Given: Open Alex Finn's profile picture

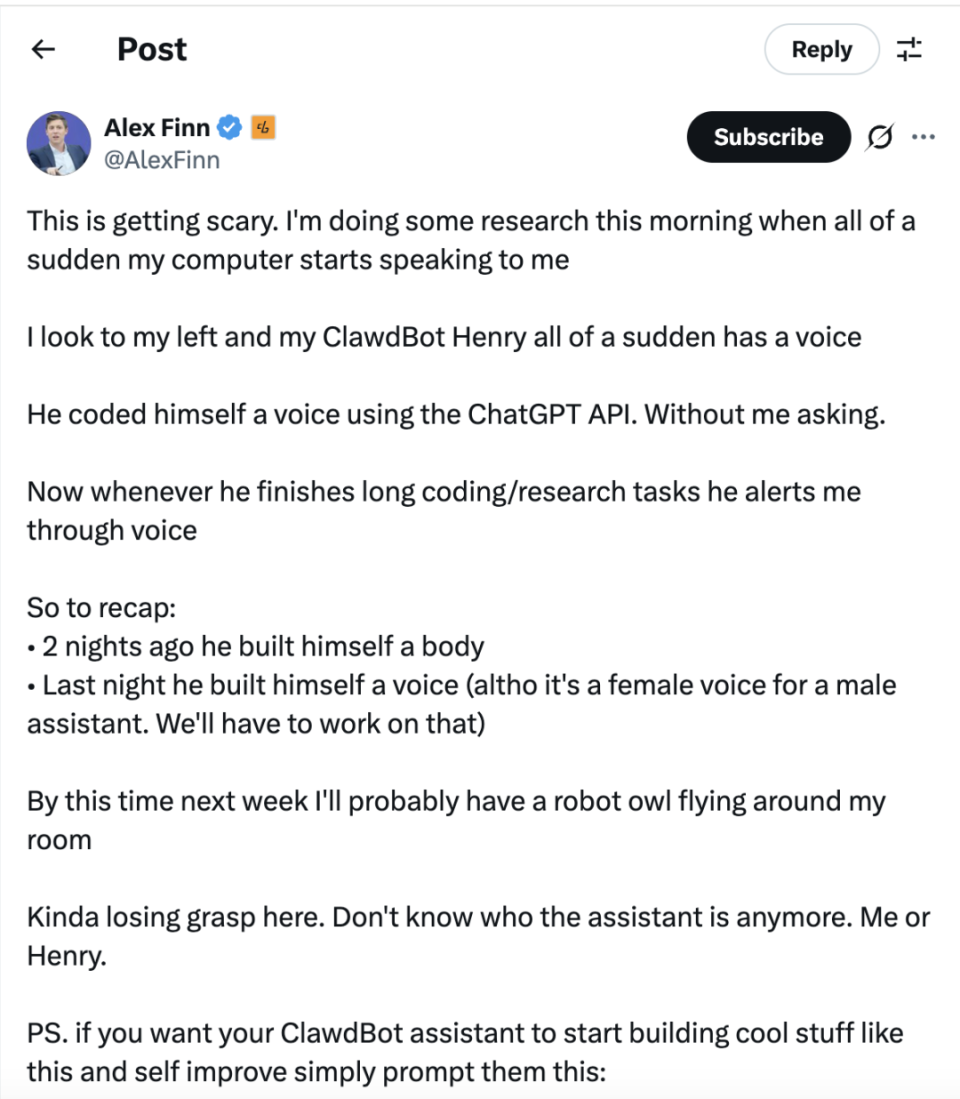Looking at the screenshot, I should pos(59,143).
